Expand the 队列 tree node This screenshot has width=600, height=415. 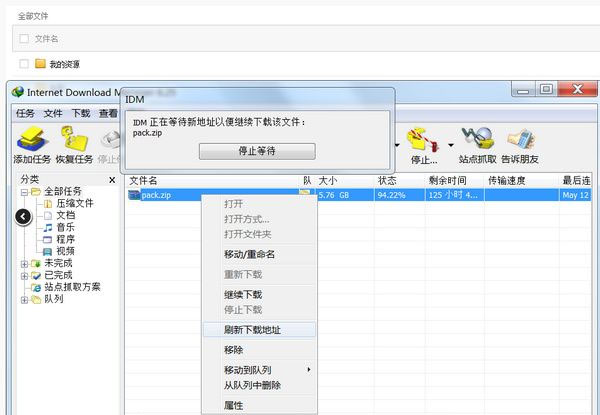point(24,300)
